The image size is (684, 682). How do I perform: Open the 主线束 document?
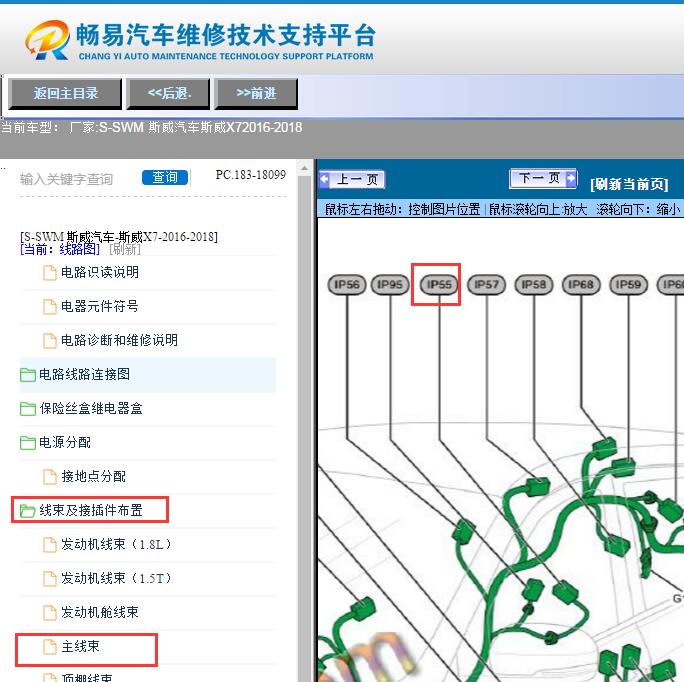(81, 647)
